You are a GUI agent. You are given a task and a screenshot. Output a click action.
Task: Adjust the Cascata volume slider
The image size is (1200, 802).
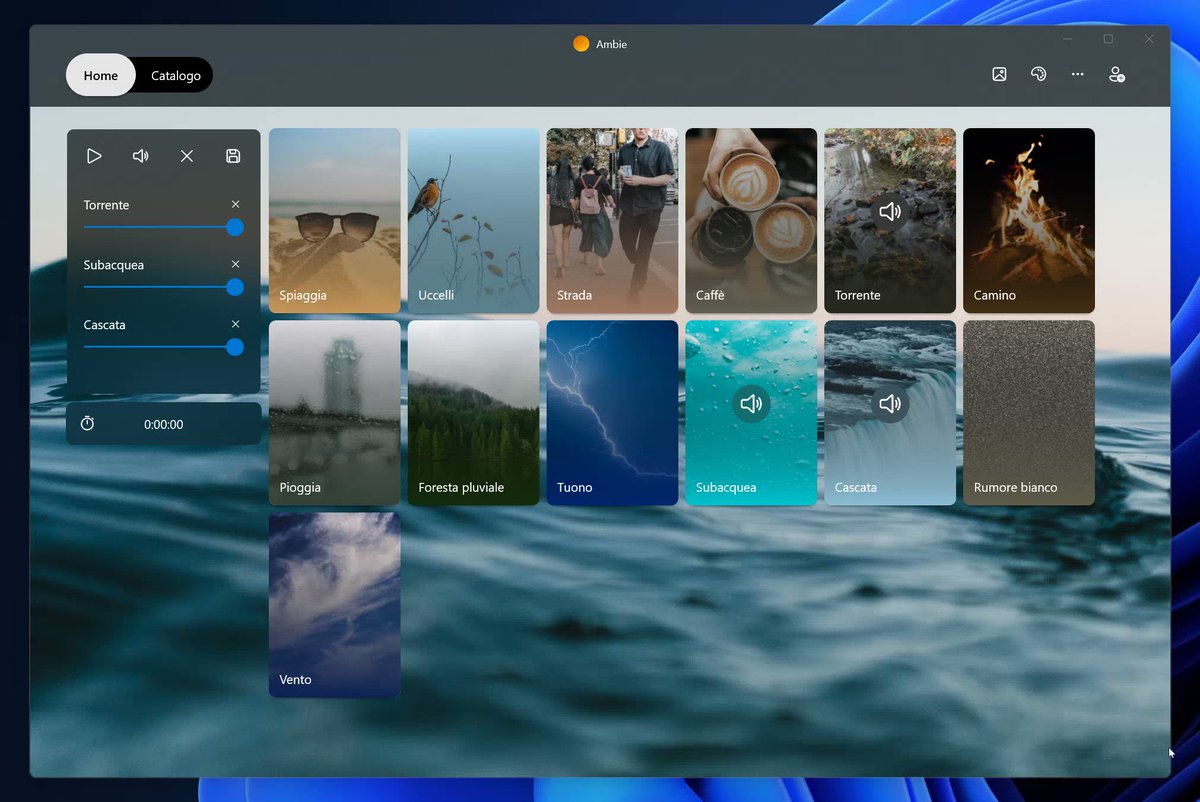point(164,347)
